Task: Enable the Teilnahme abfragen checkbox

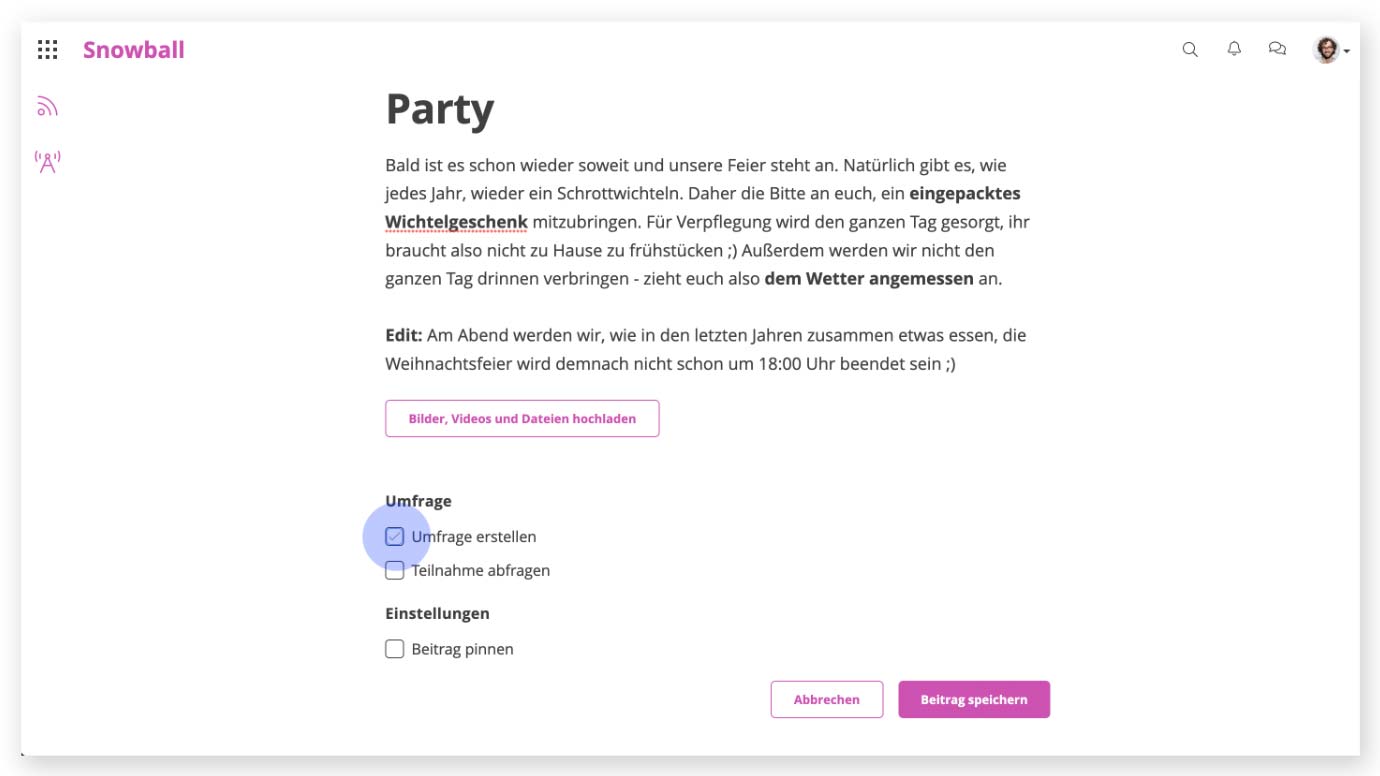Action: pos(395,571)
